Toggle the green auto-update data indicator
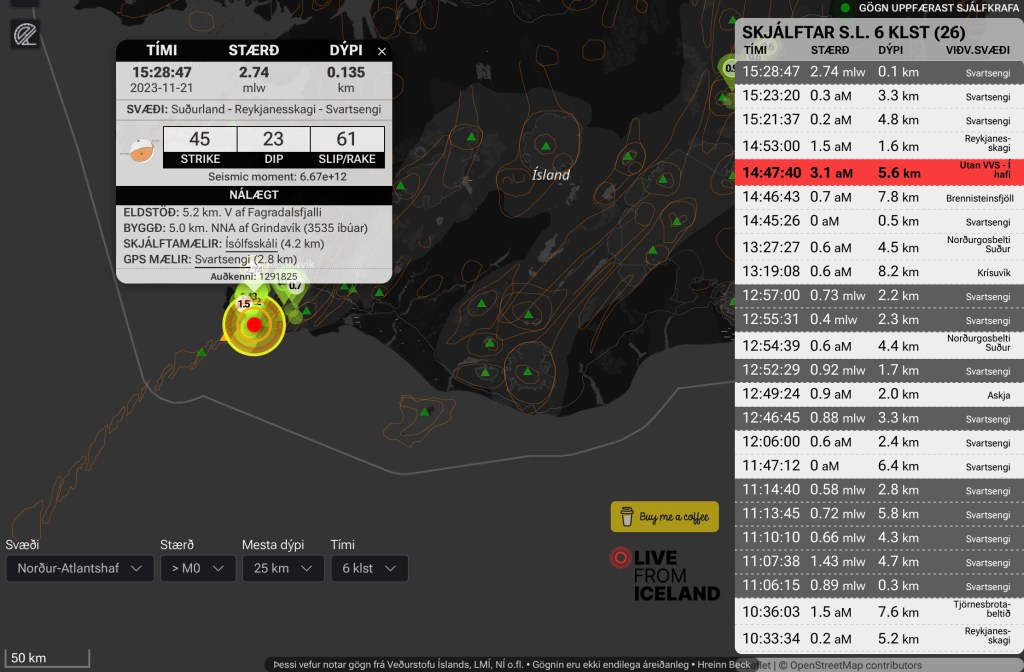 (846, 7)
